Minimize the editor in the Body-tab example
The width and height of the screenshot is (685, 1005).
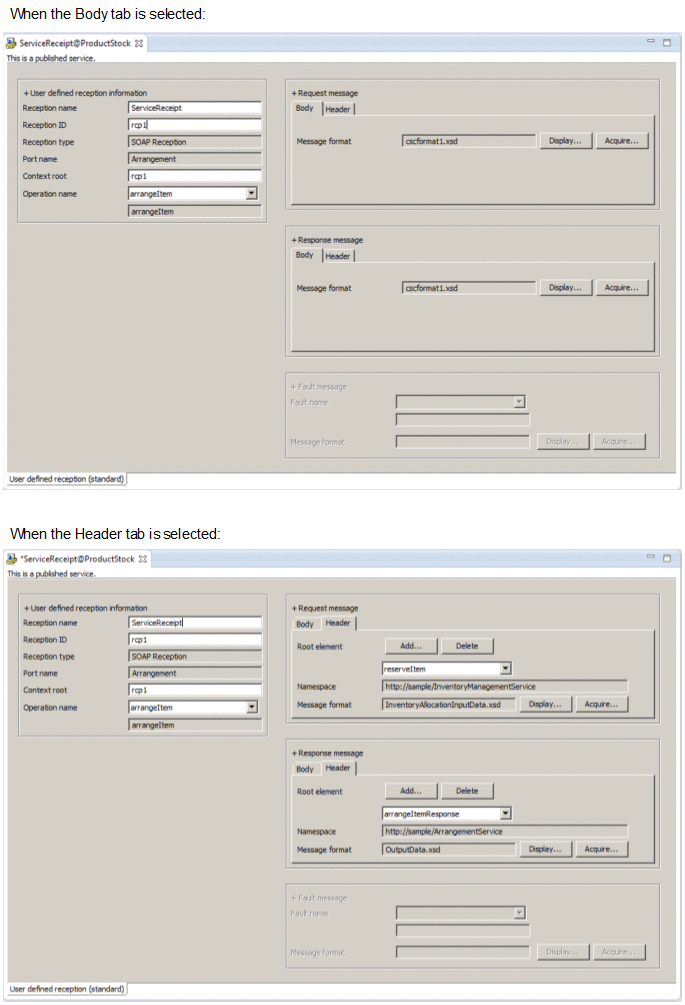click(x=650, y=42)
